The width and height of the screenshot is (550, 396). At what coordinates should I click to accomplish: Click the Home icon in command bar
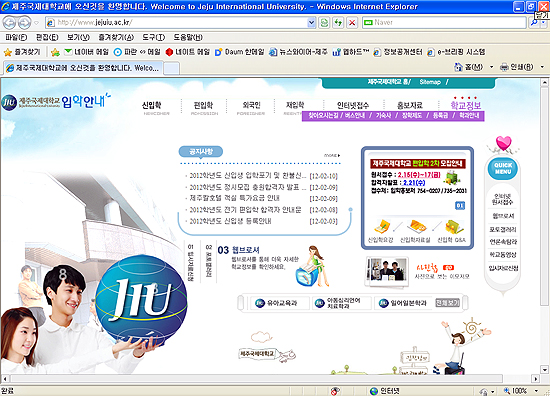(458, 67)
